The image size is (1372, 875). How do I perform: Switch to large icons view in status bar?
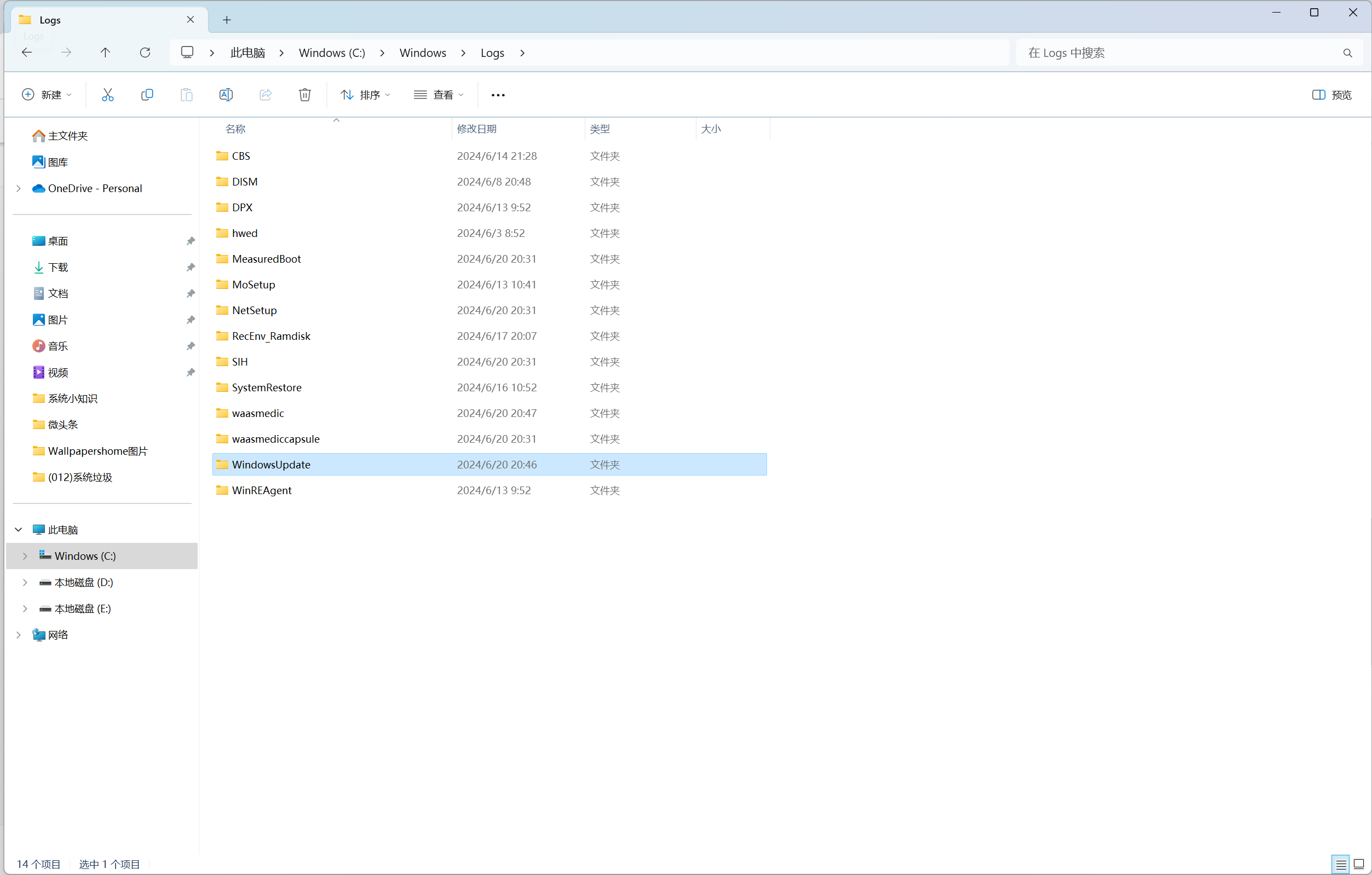1359,864
